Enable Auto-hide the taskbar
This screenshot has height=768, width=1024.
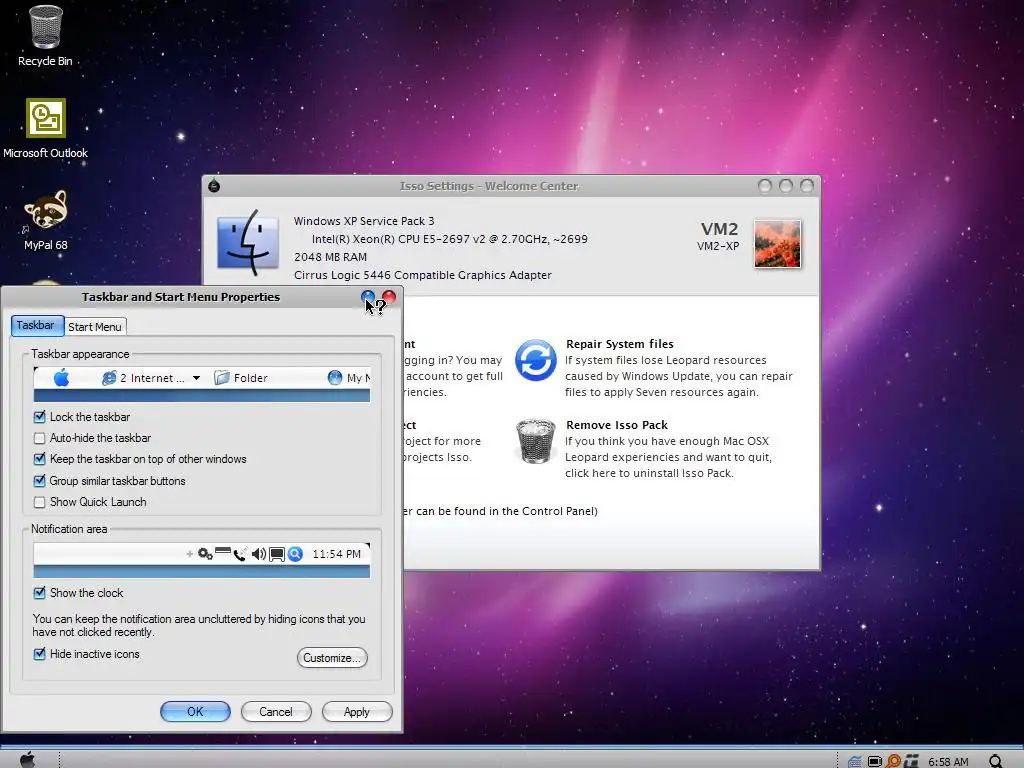(x=39, y=438)
